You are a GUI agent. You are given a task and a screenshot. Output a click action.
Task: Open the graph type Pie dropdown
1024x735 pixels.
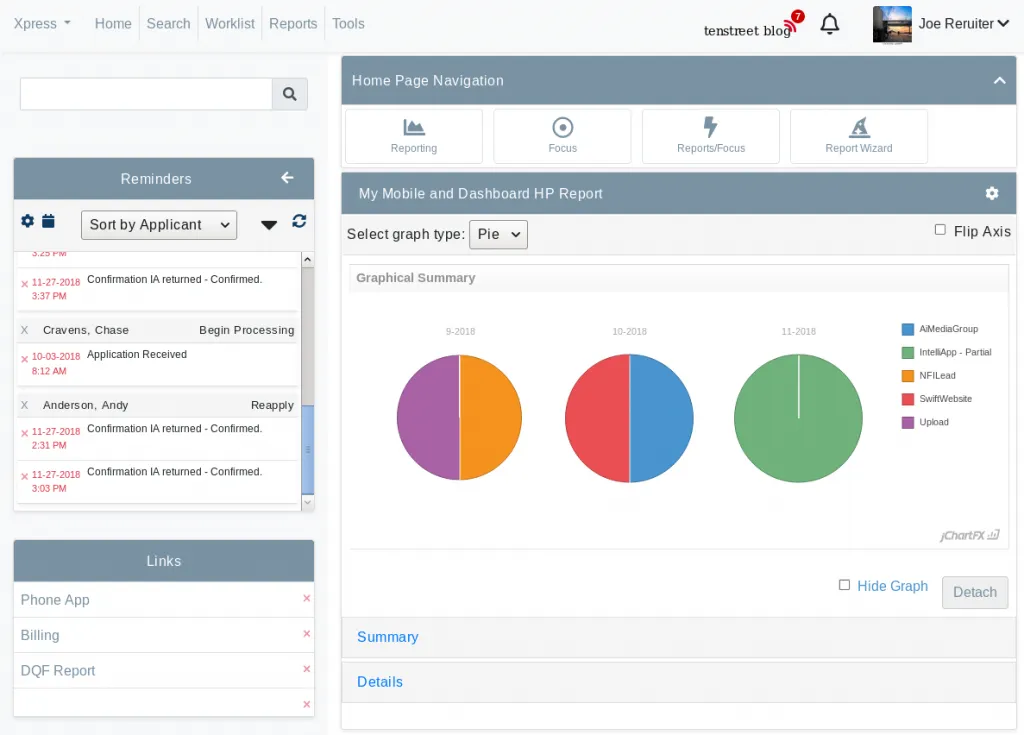click(498, 234)
